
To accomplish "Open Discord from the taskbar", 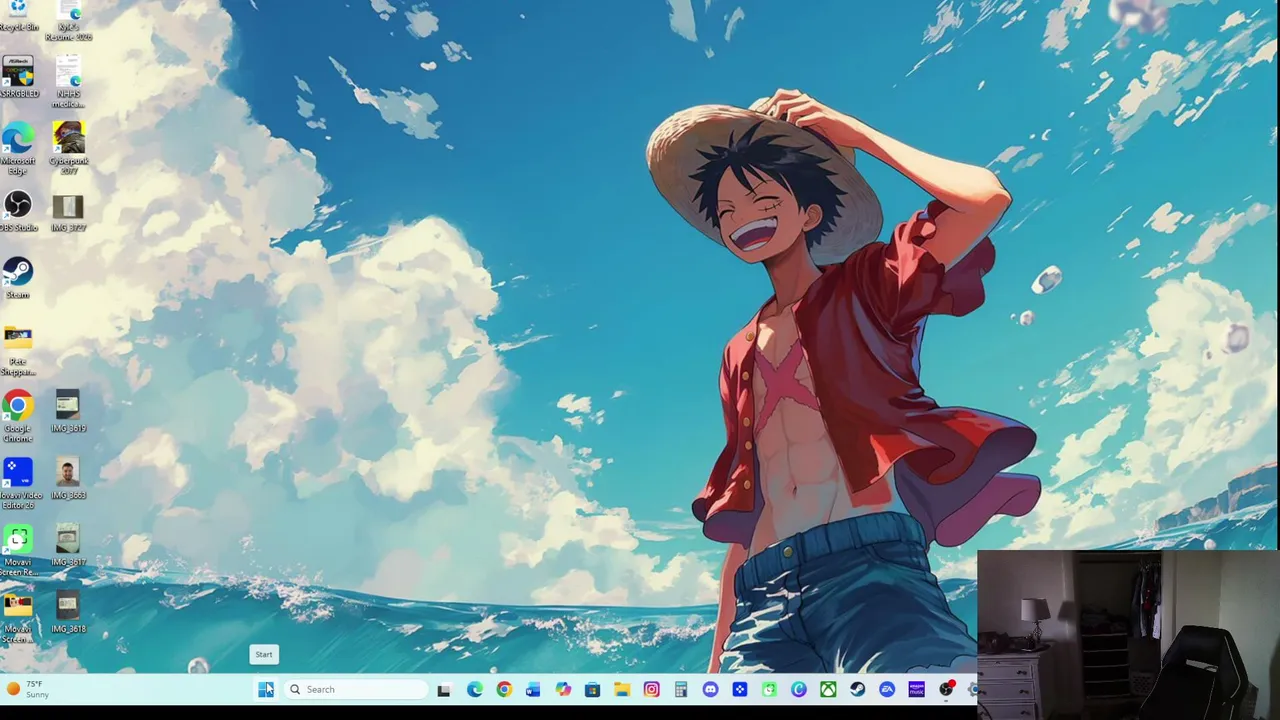I will point(710,689).
